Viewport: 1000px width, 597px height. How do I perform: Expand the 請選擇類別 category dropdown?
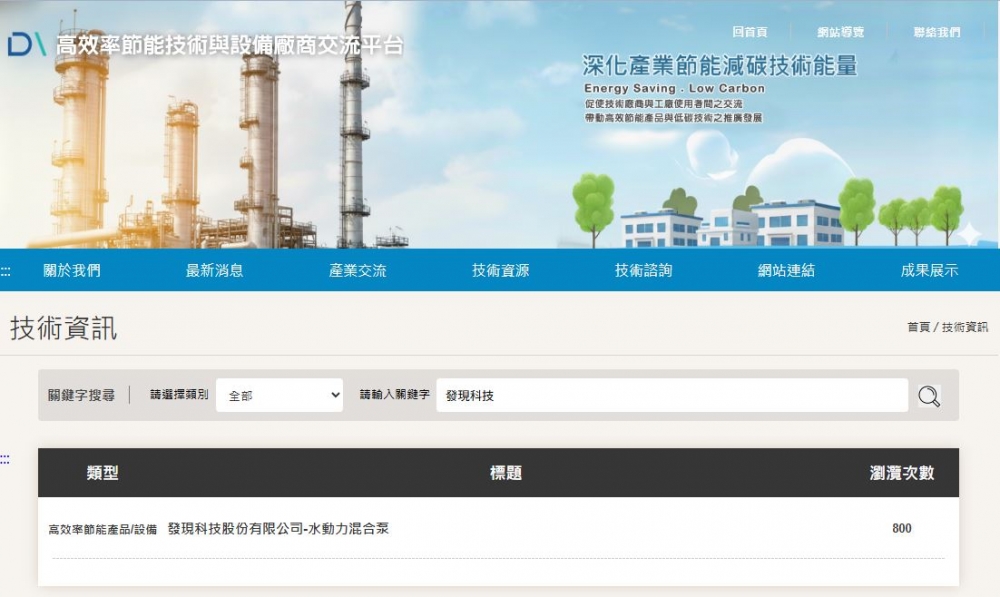(279, 395)
